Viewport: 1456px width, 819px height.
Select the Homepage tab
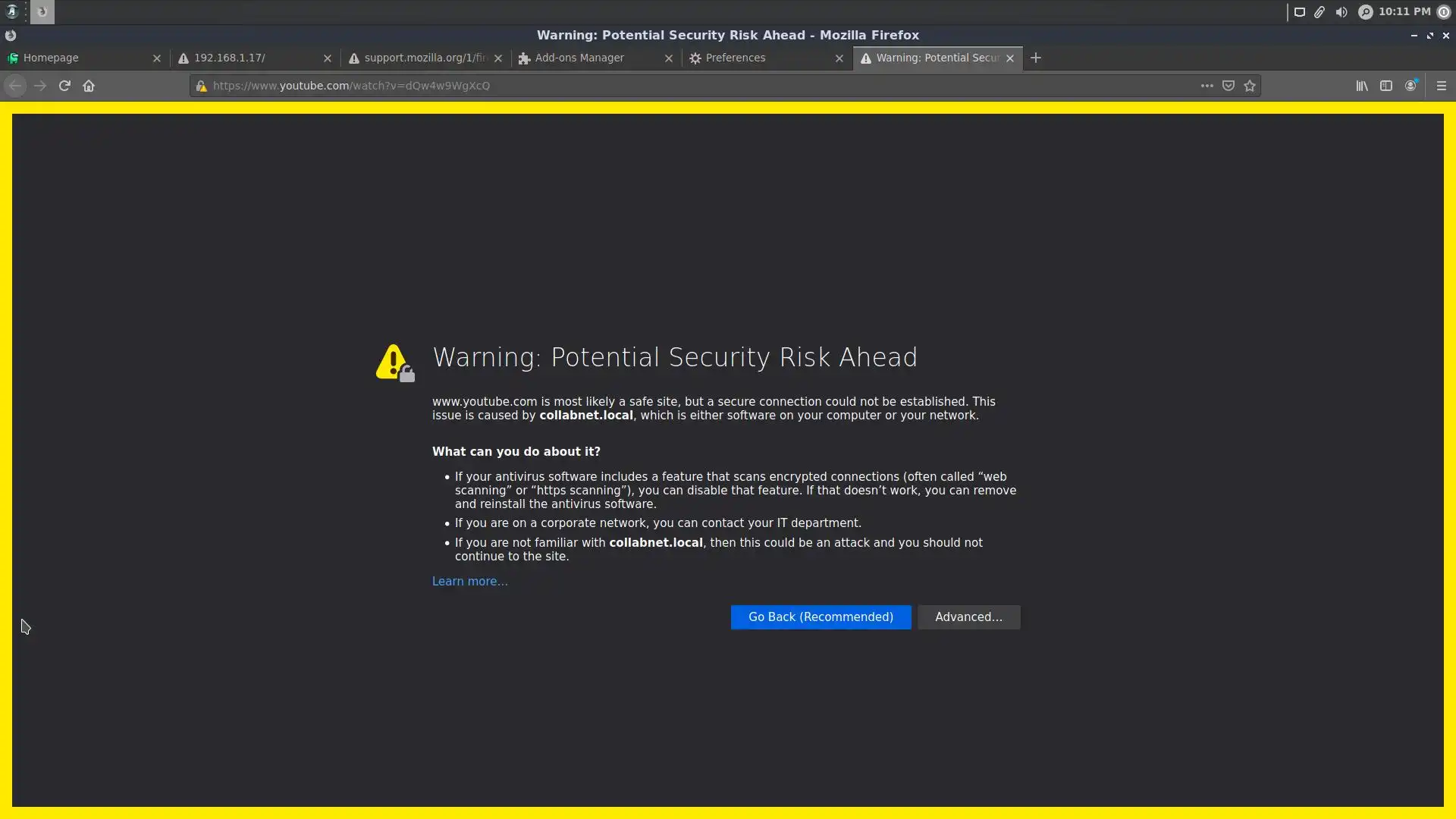click(51, 58)
